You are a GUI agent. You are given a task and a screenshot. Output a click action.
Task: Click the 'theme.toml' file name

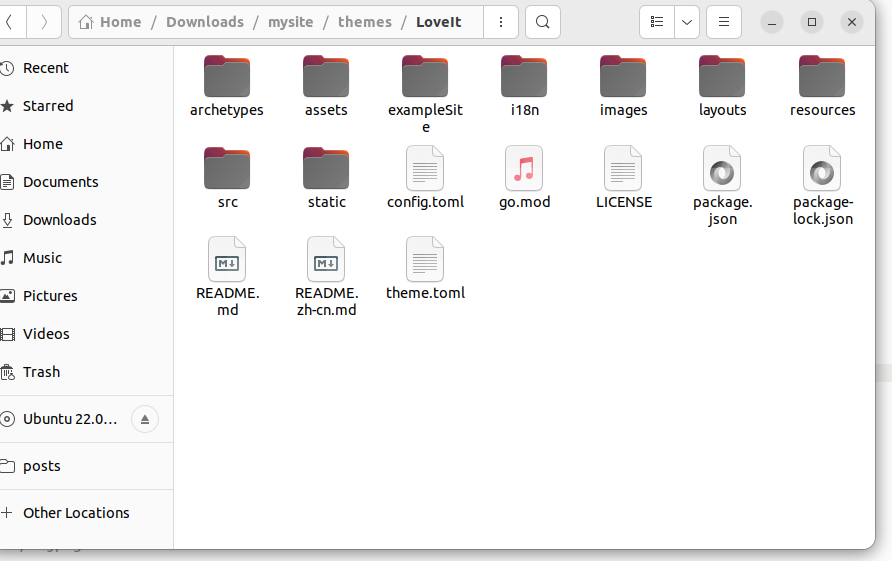[x=426, y=293]
